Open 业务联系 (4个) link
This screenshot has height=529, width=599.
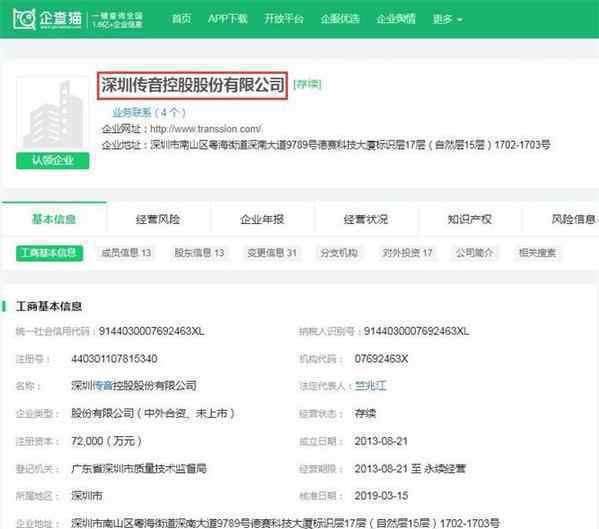149,112
